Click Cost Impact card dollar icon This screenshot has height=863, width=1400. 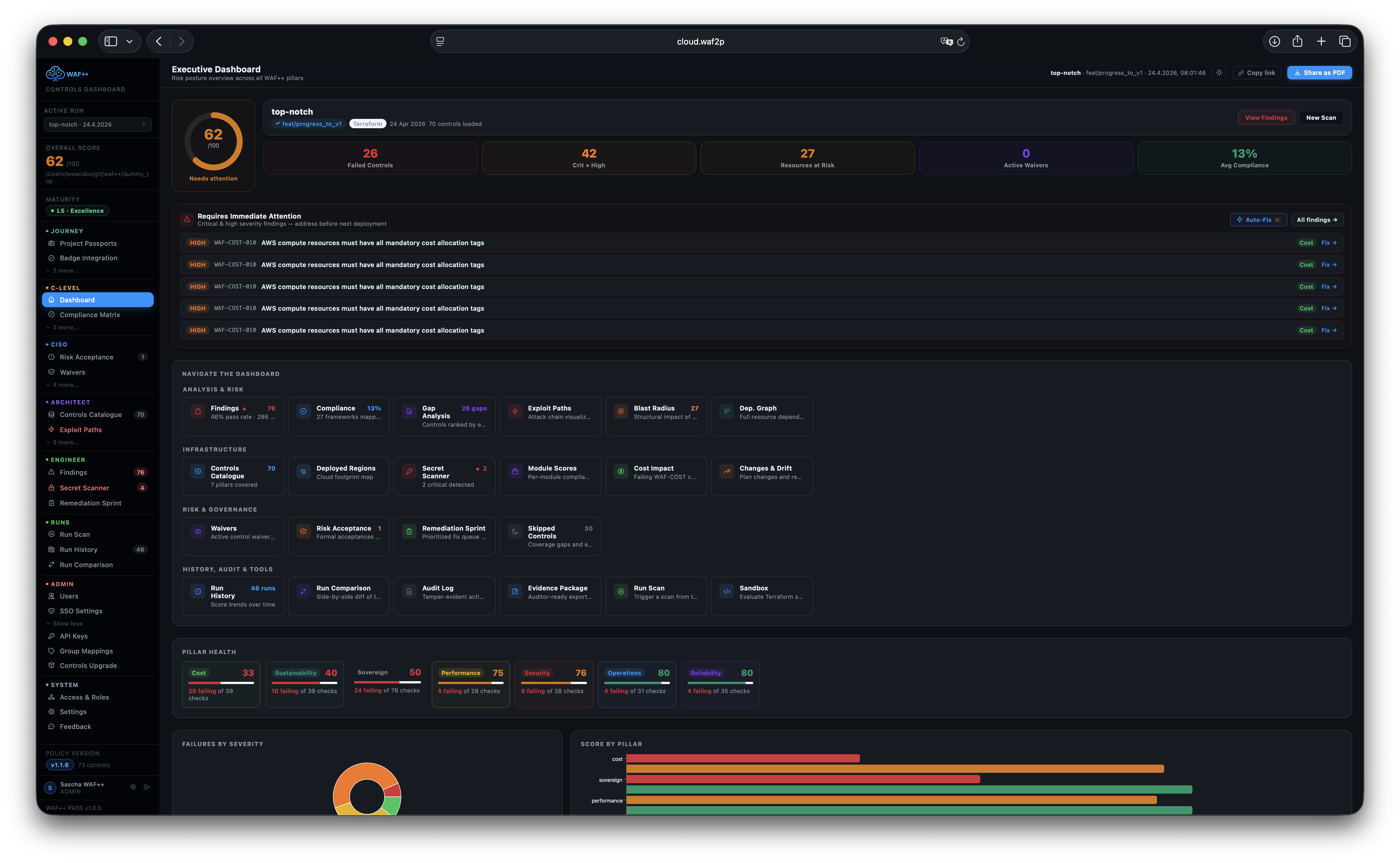point(621,472)
